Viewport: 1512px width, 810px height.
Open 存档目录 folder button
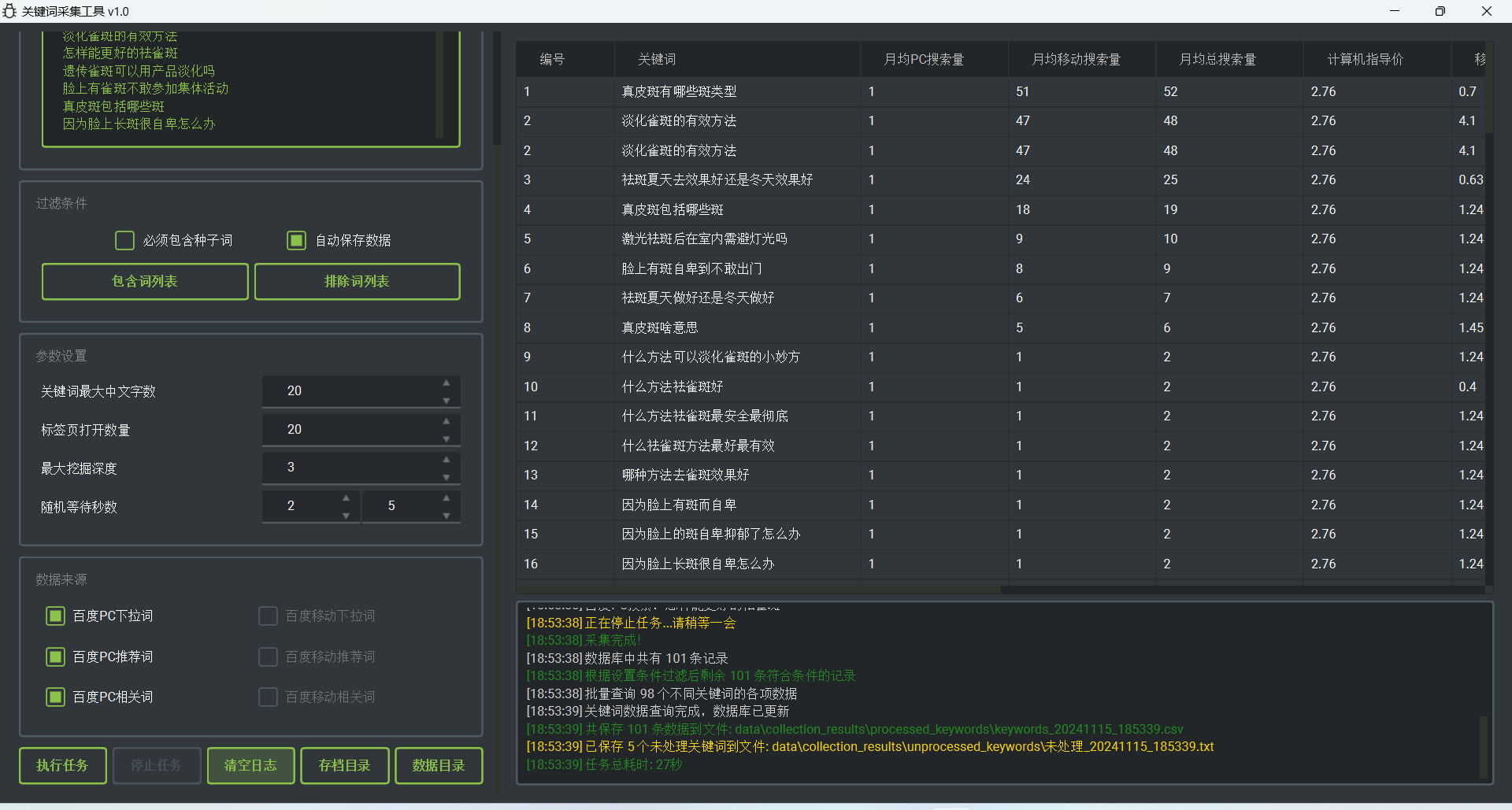pyautogui.click(x=345, y=765)
